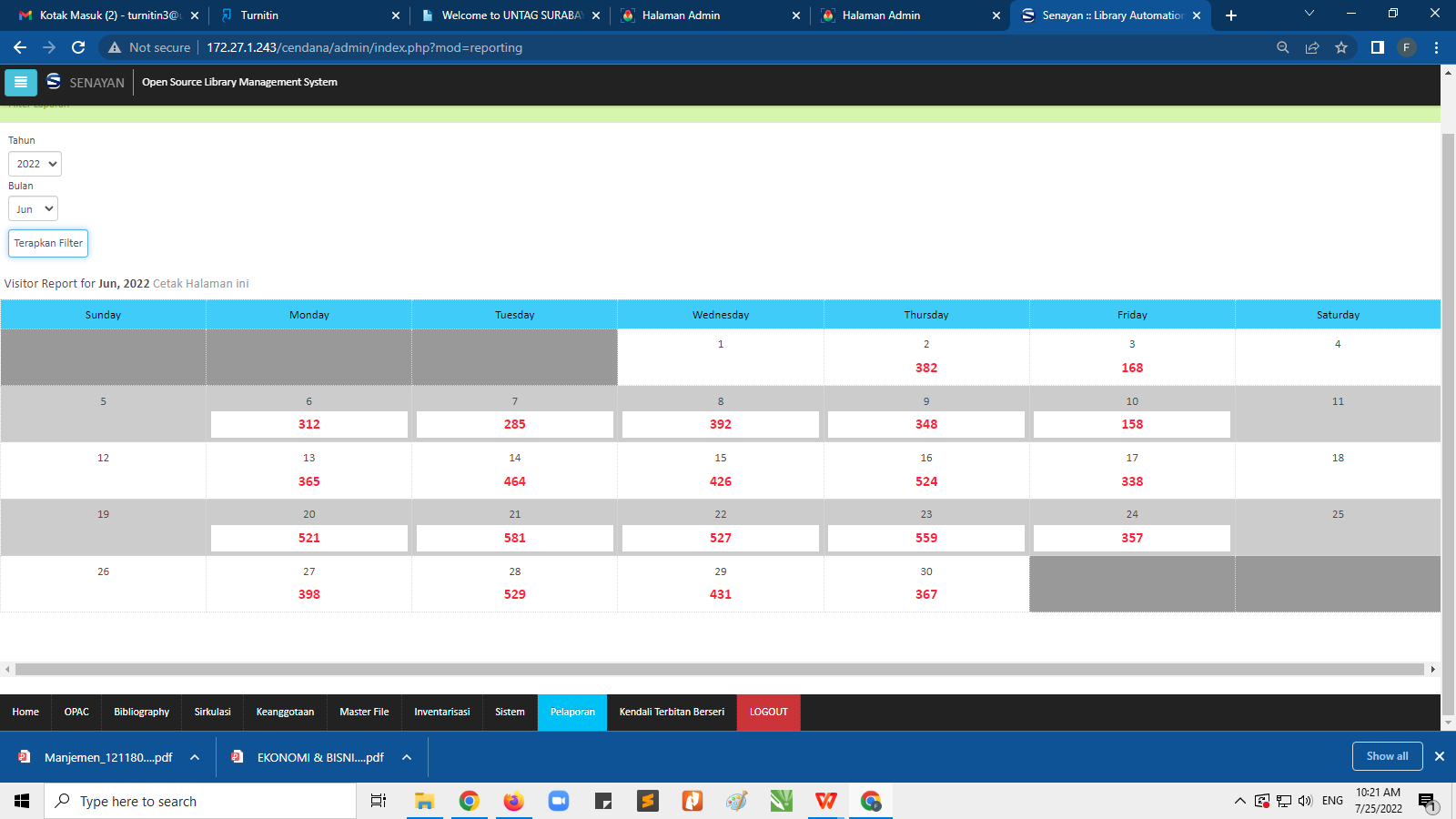Screen dimensions: 1456x819
Task: Click visitor count 312 on June 6
Action: tap(309, 424)
